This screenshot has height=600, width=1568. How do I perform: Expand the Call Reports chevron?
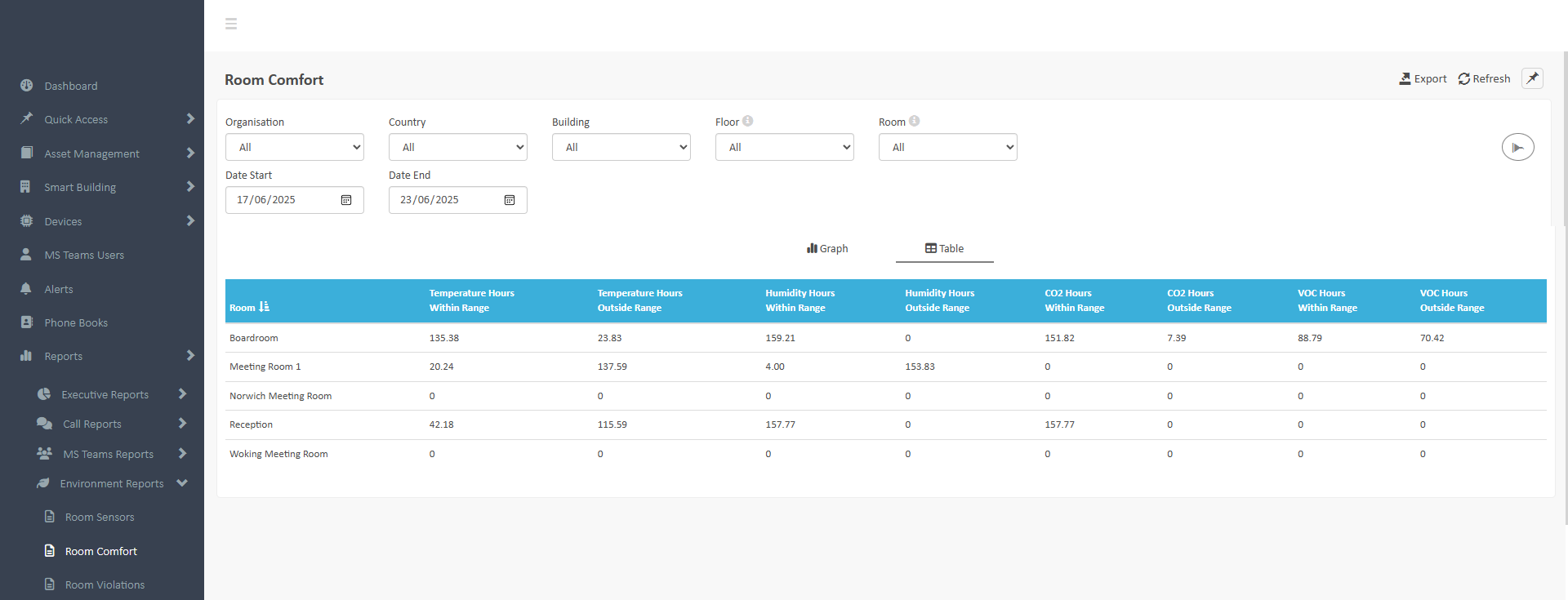click(182, 423)
